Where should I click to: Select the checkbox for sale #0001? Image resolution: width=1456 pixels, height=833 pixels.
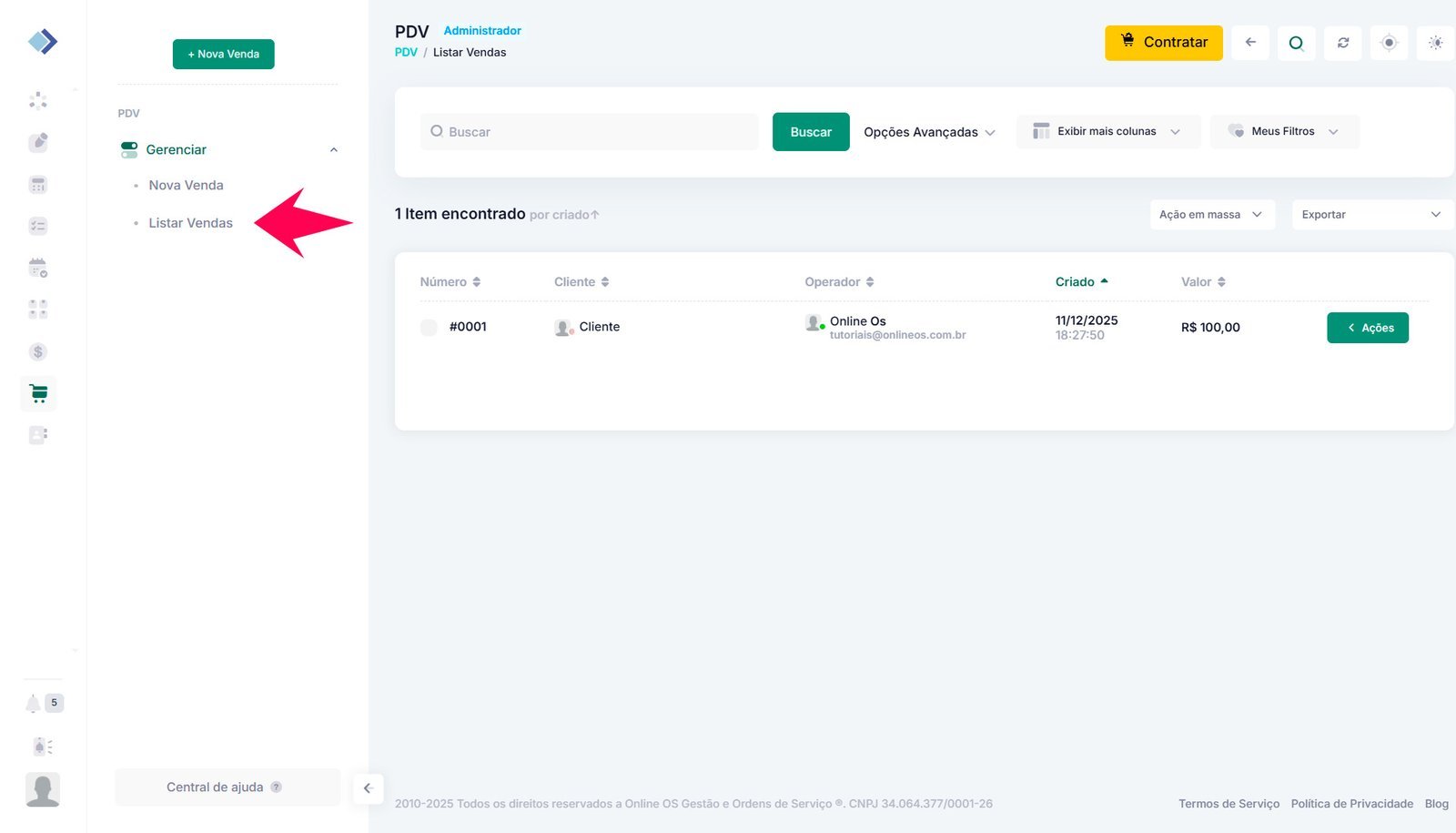point(429,328)
